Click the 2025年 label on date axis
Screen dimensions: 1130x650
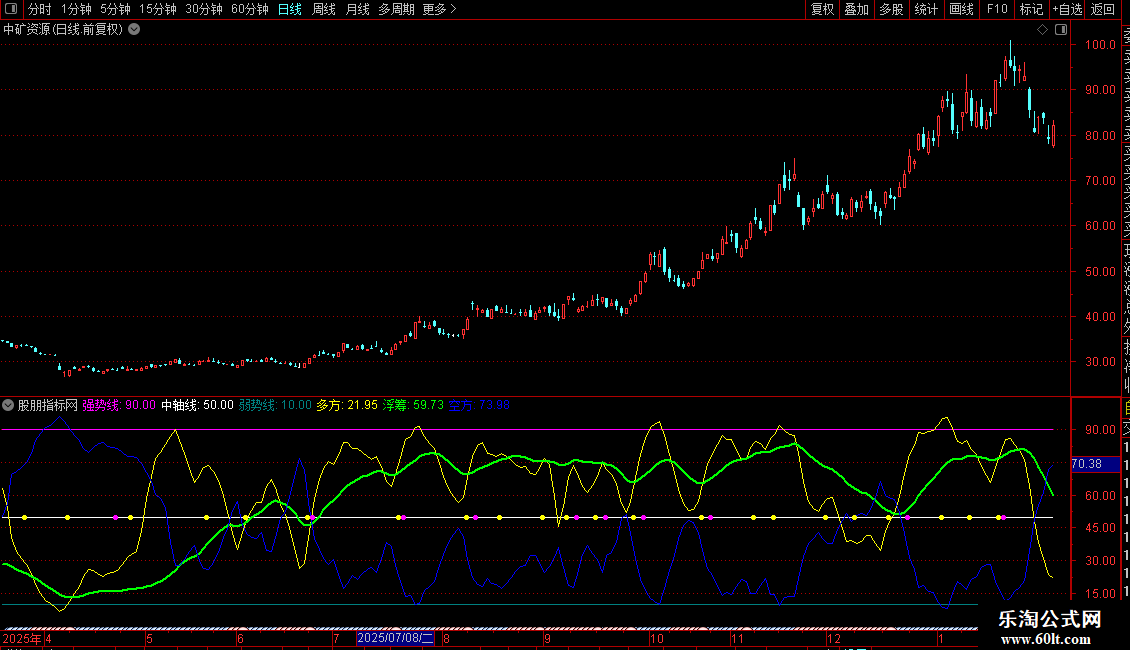point(22,638)
